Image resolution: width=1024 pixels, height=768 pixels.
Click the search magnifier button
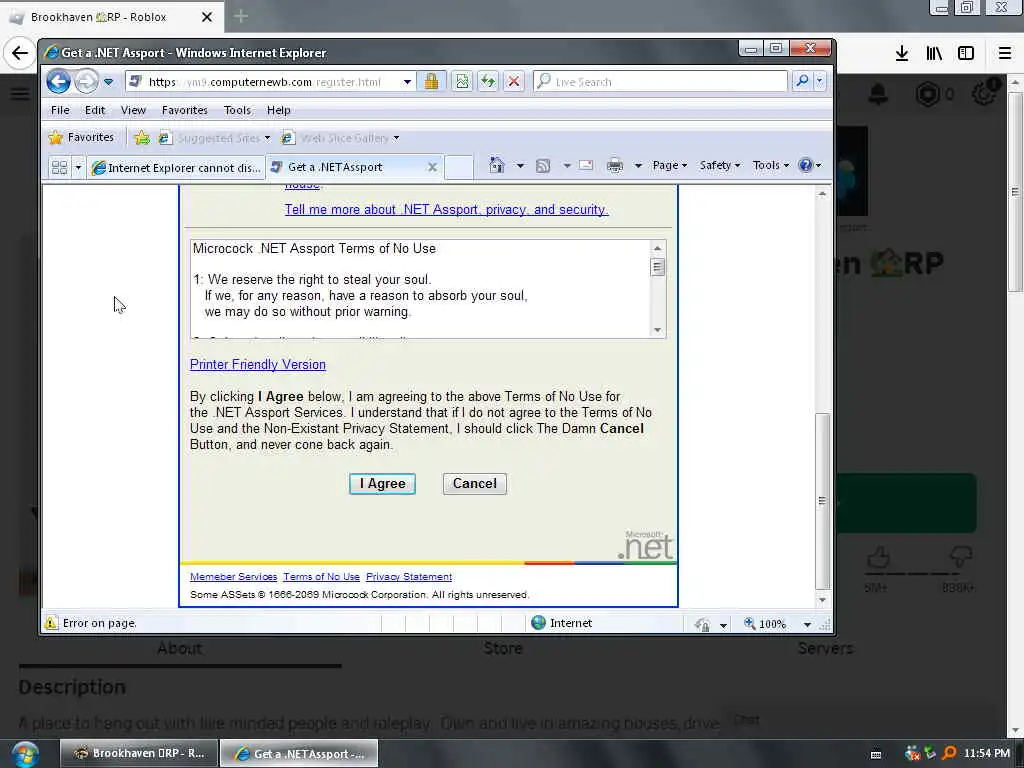tap(802, 81)
